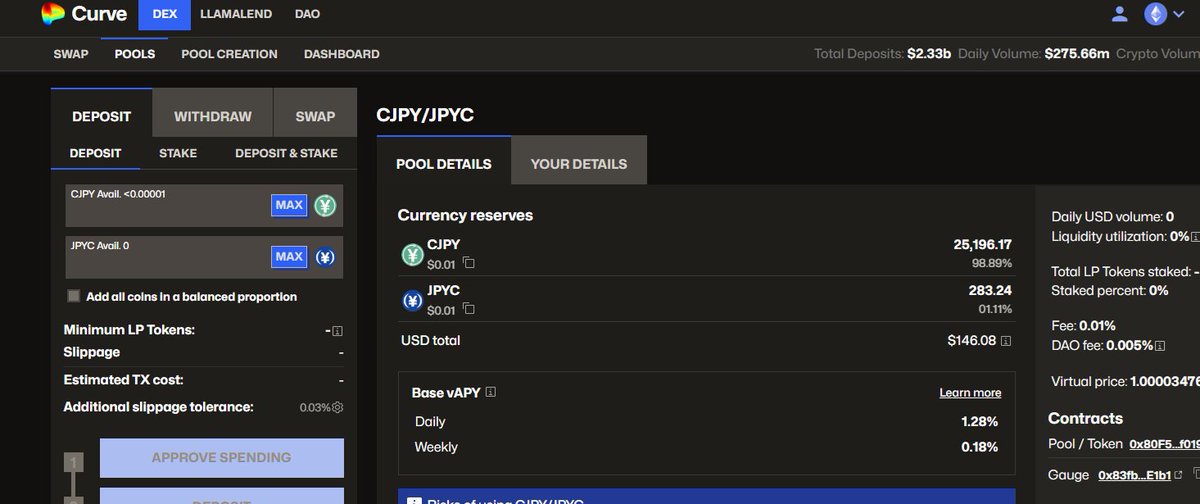Copy the CJPY token address
This screenshot has height=504, width=1200.
pyautogui.click(x=468, y=264)
